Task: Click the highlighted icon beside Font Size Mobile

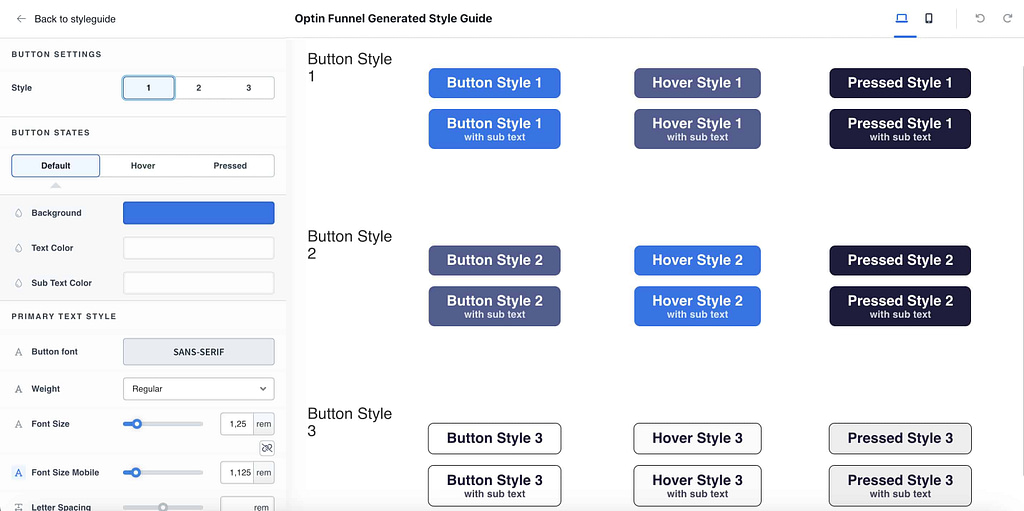Action: (x=18, y=472)
